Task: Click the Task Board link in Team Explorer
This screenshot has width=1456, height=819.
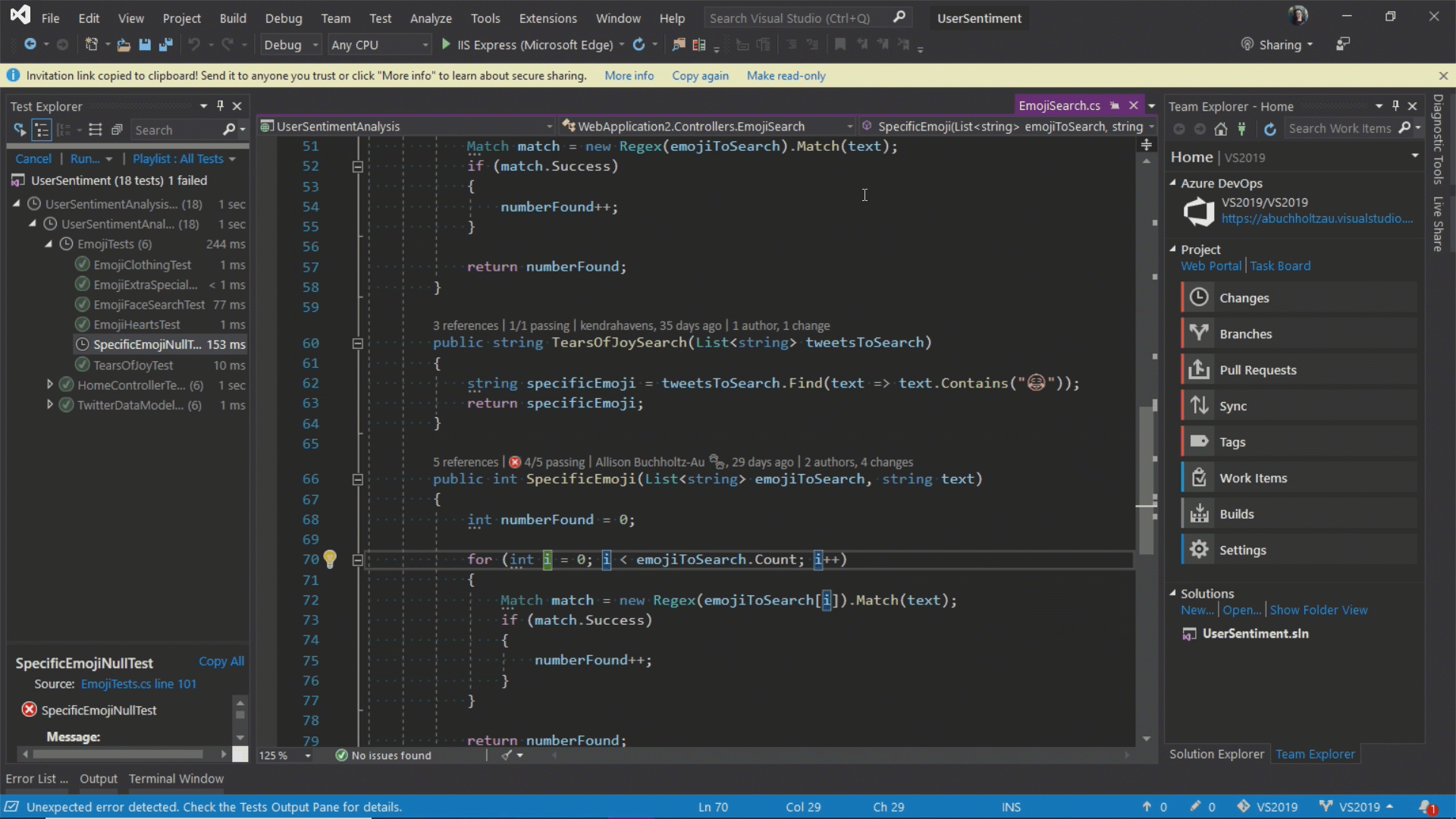Action: tap(1280, 265)
